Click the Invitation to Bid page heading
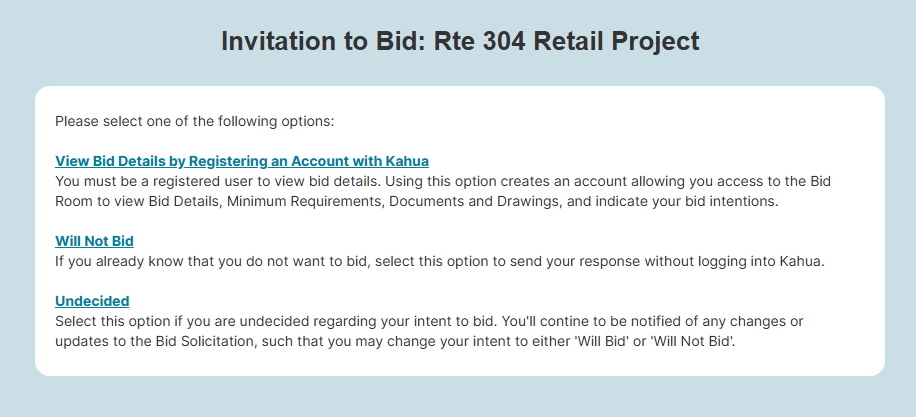The width and height of the screenshot is (916, 417). click(459, 41)
